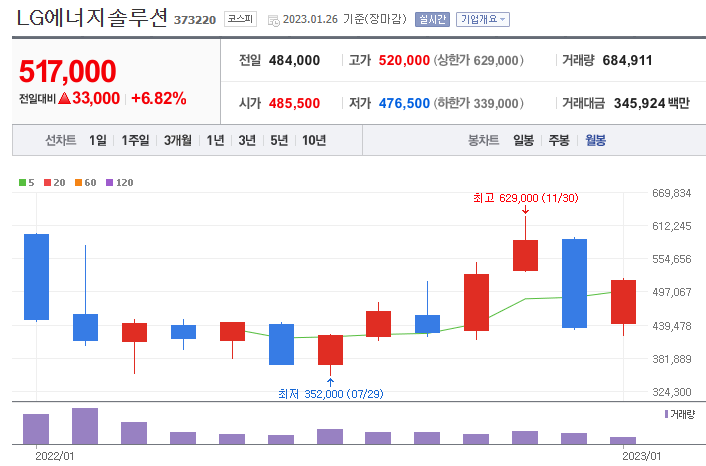The width and height of the screenshot is (706, 466).
Task: Click the current price 517,000
Action: (68, 71)
